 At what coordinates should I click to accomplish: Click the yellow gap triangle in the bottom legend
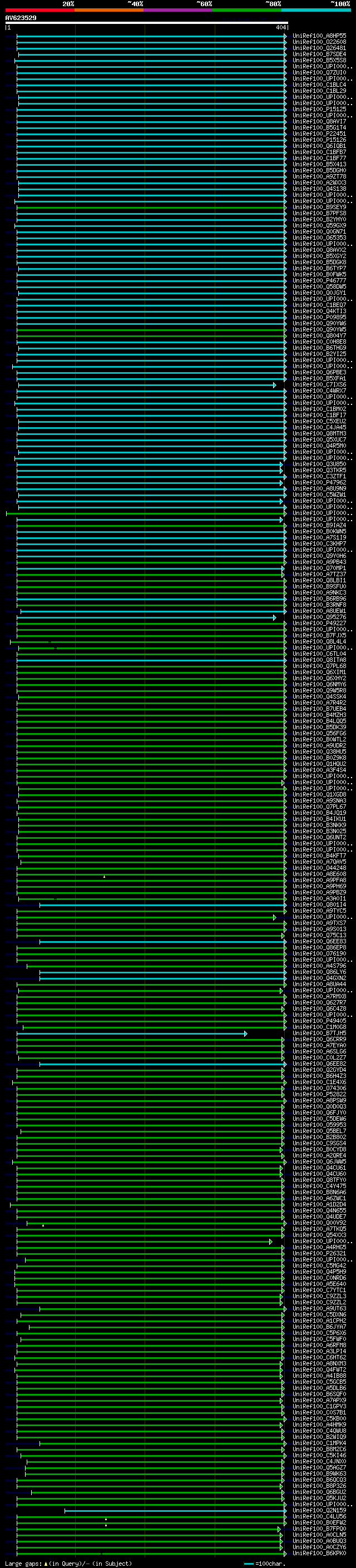pos(46,1564)
